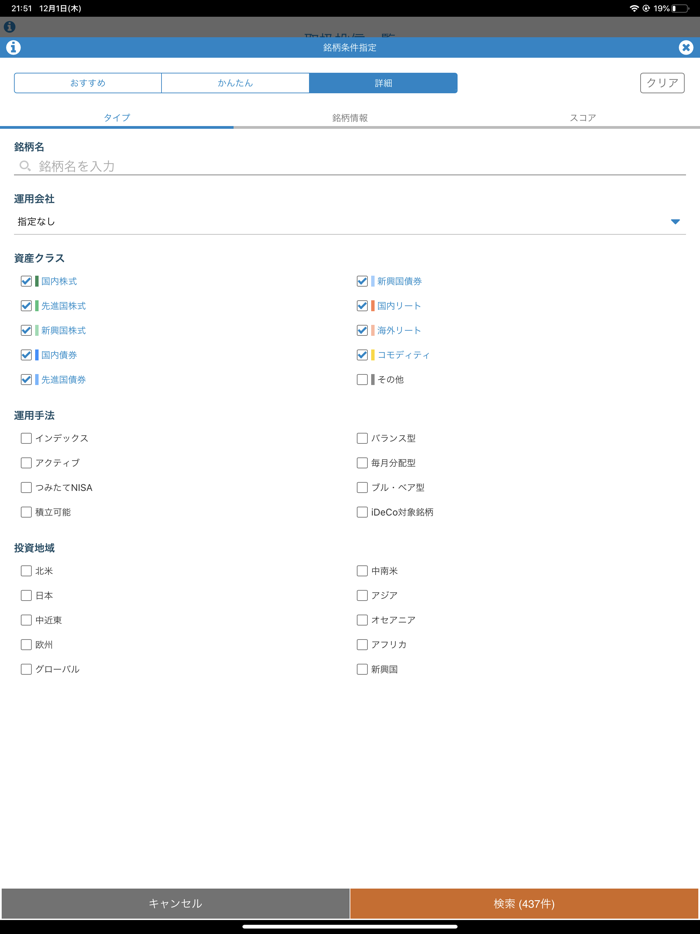
Task: Enable the iDeCo対象銘柄 checkbox
Action: 362,512
